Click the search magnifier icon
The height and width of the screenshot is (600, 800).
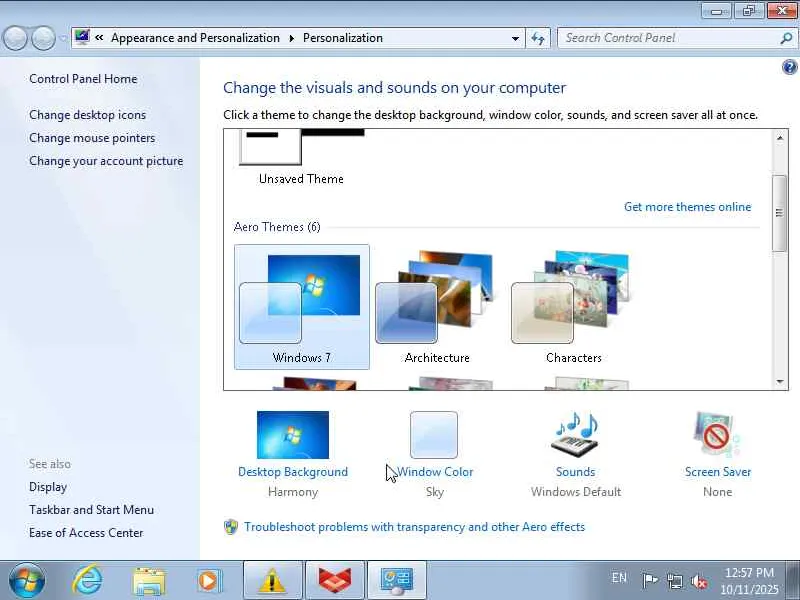[786, 38]
